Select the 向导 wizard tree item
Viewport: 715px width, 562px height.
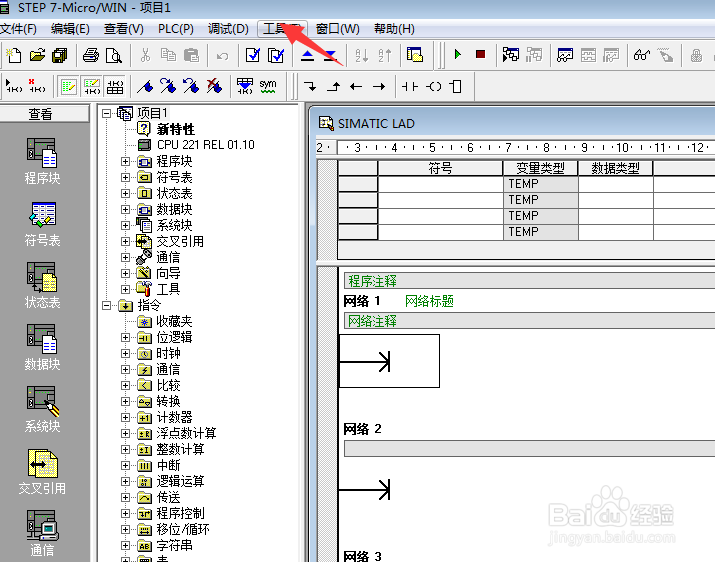pyautogui.click(x=168, y=273)
